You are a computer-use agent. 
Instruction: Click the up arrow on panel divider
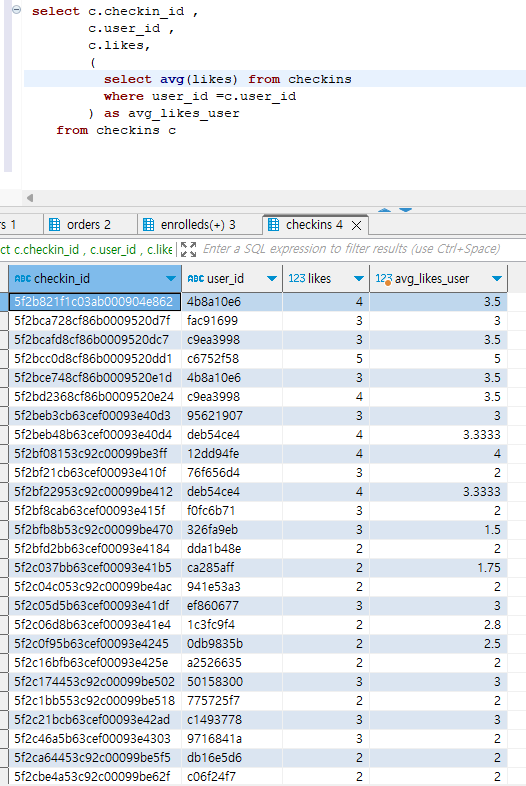(x=385, y=210)
